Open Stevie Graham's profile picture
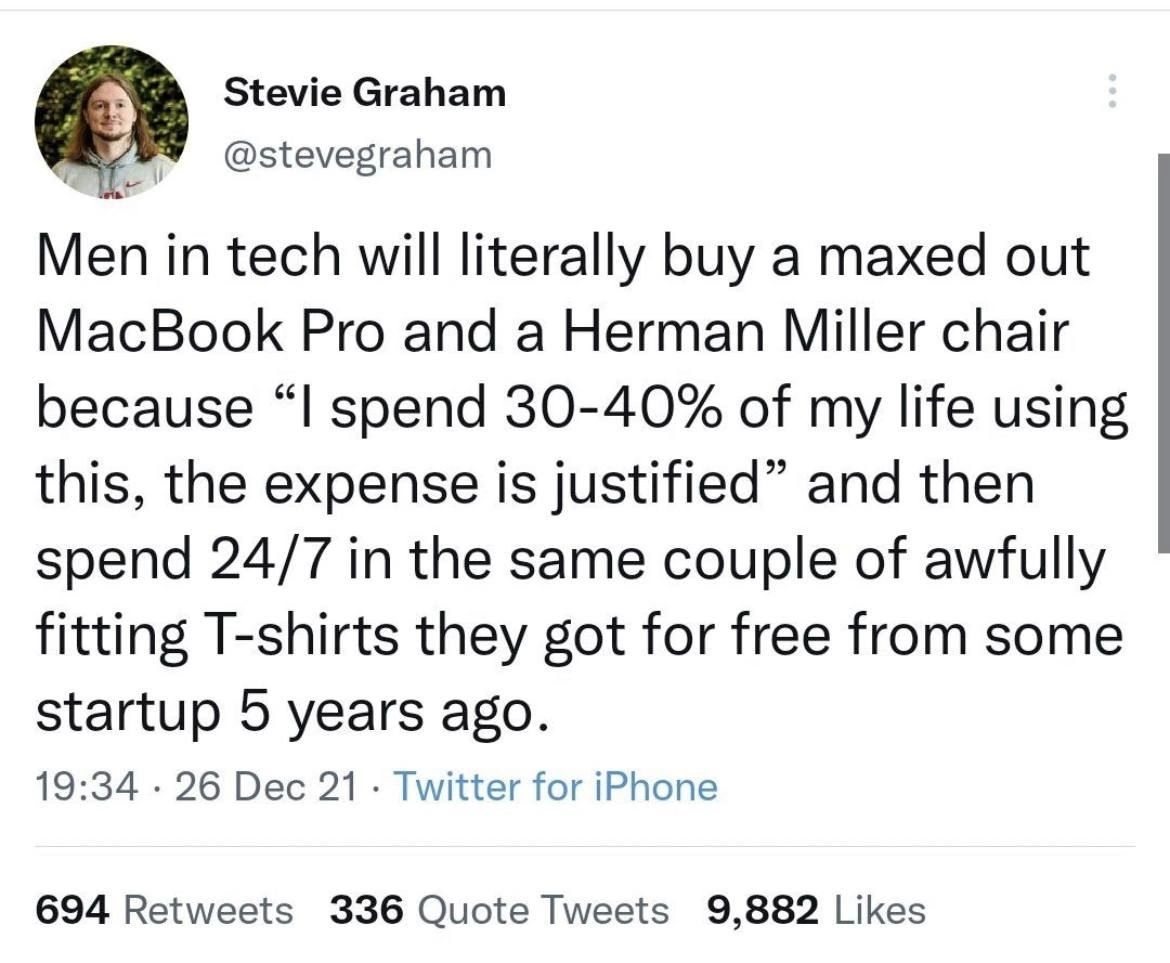Screen dimensions: 1170x963 coord(111,121)
